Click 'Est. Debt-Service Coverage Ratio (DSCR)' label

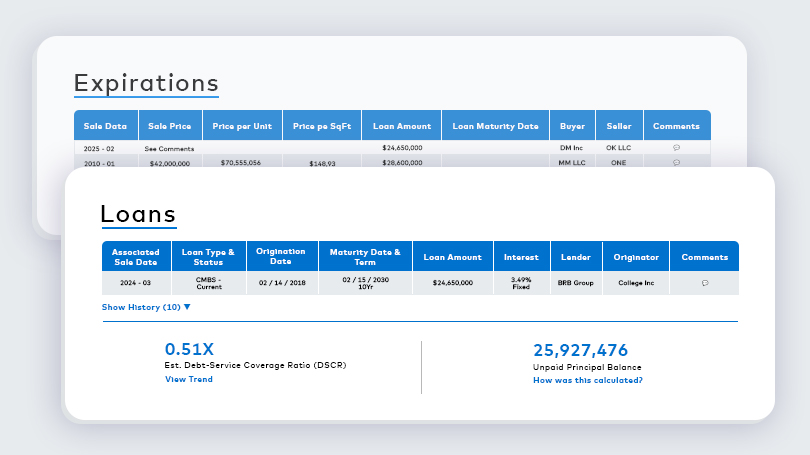click(x=255, y=365)
